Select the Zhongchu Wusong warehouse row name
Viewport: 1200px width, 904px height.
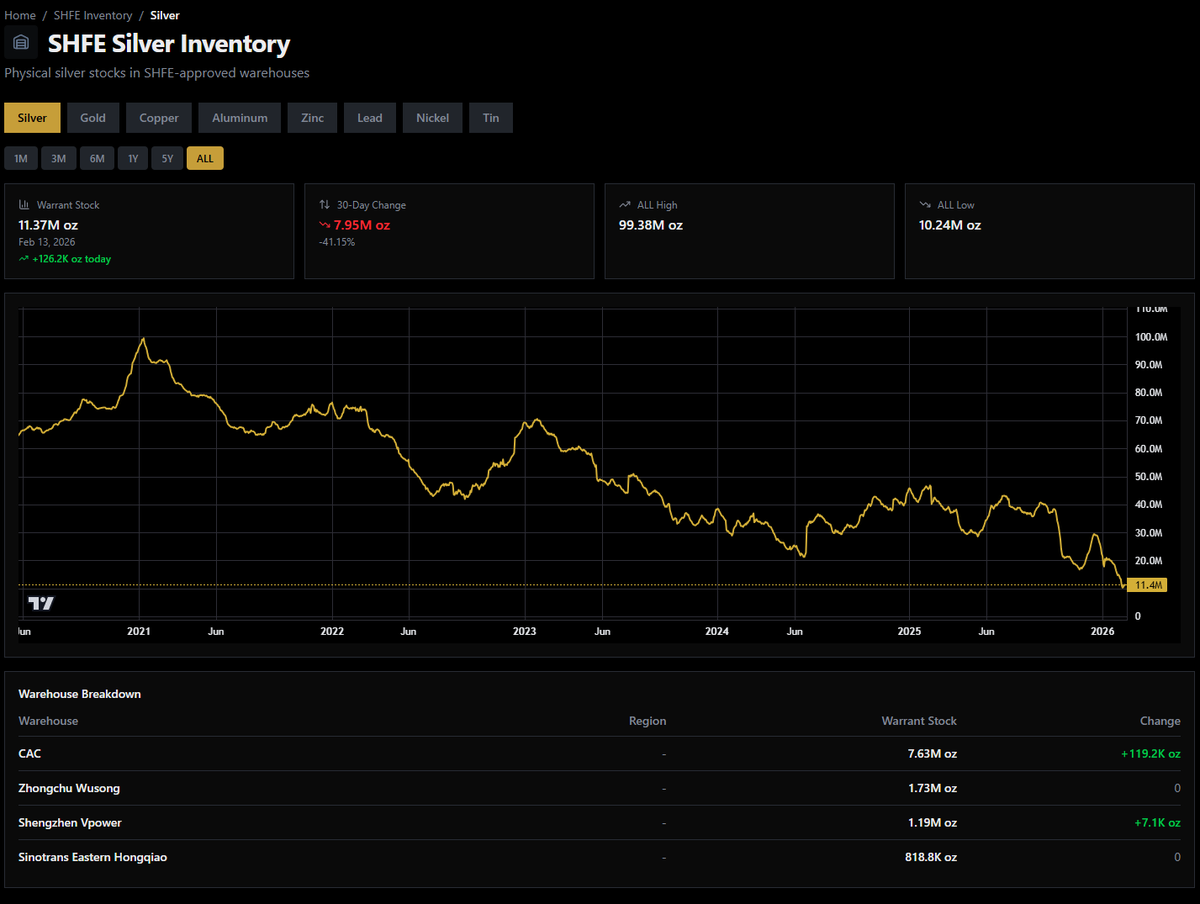(69, 788)
